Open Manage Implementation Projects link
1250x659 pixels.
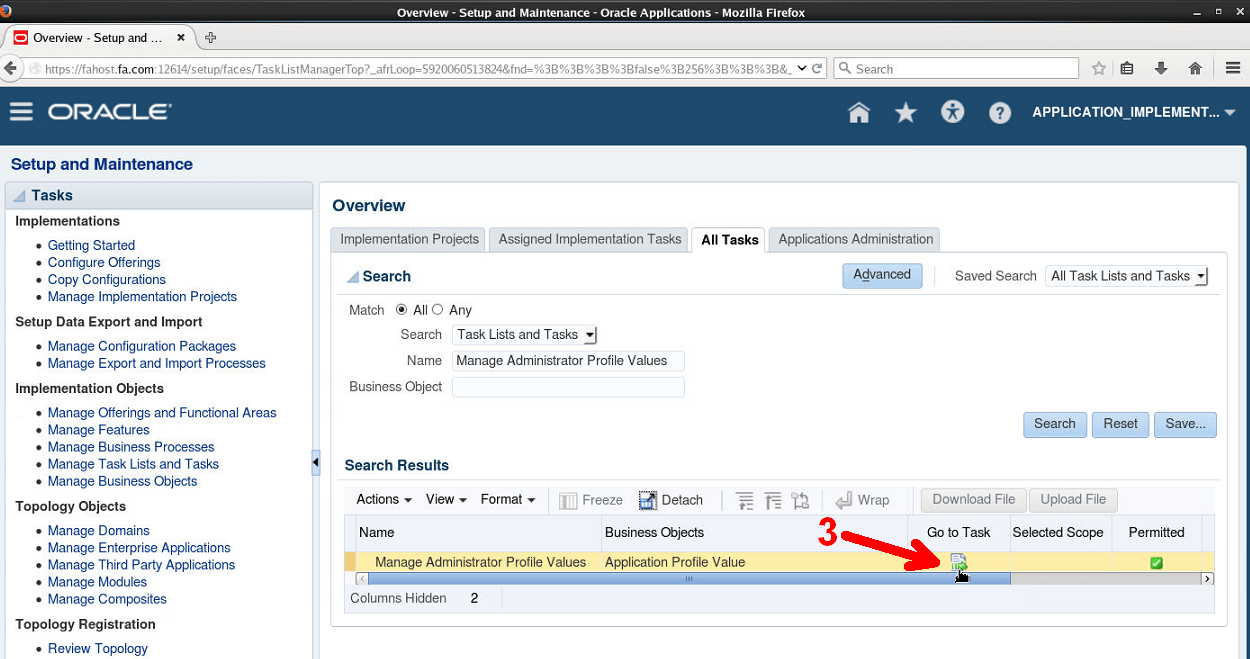point(141,296)
